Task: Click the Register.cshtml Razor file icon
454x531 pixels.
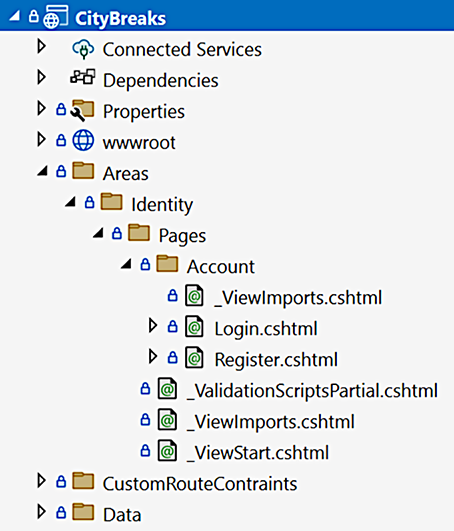Action: point(194,357)
